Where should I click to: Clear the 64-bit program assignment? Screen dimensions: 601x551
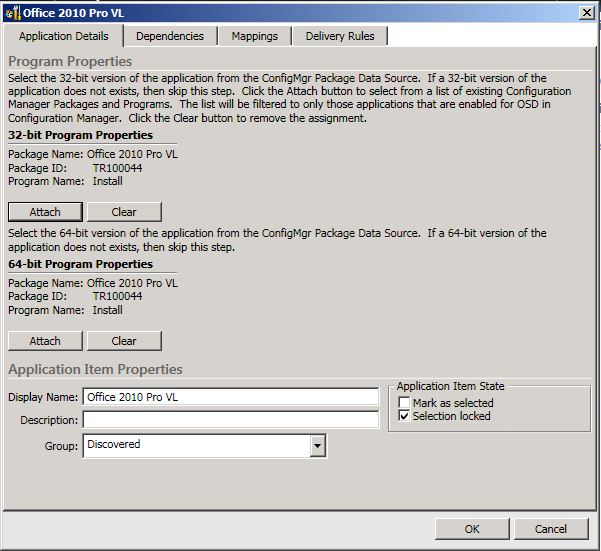tap(124, 341)
